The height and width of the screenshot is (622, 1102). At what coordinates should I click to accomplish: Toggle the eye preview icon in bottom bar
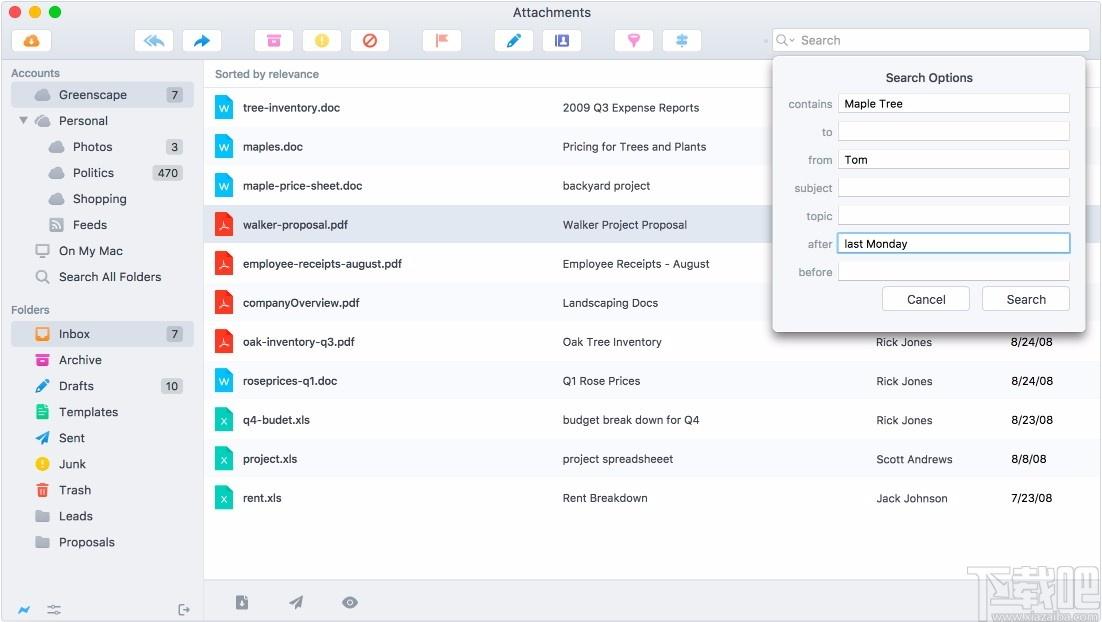[350, 602]
